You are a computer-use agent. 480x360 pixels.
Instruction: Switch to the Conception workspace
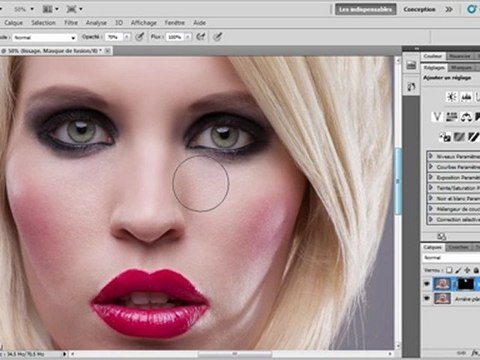coord(419,9)
